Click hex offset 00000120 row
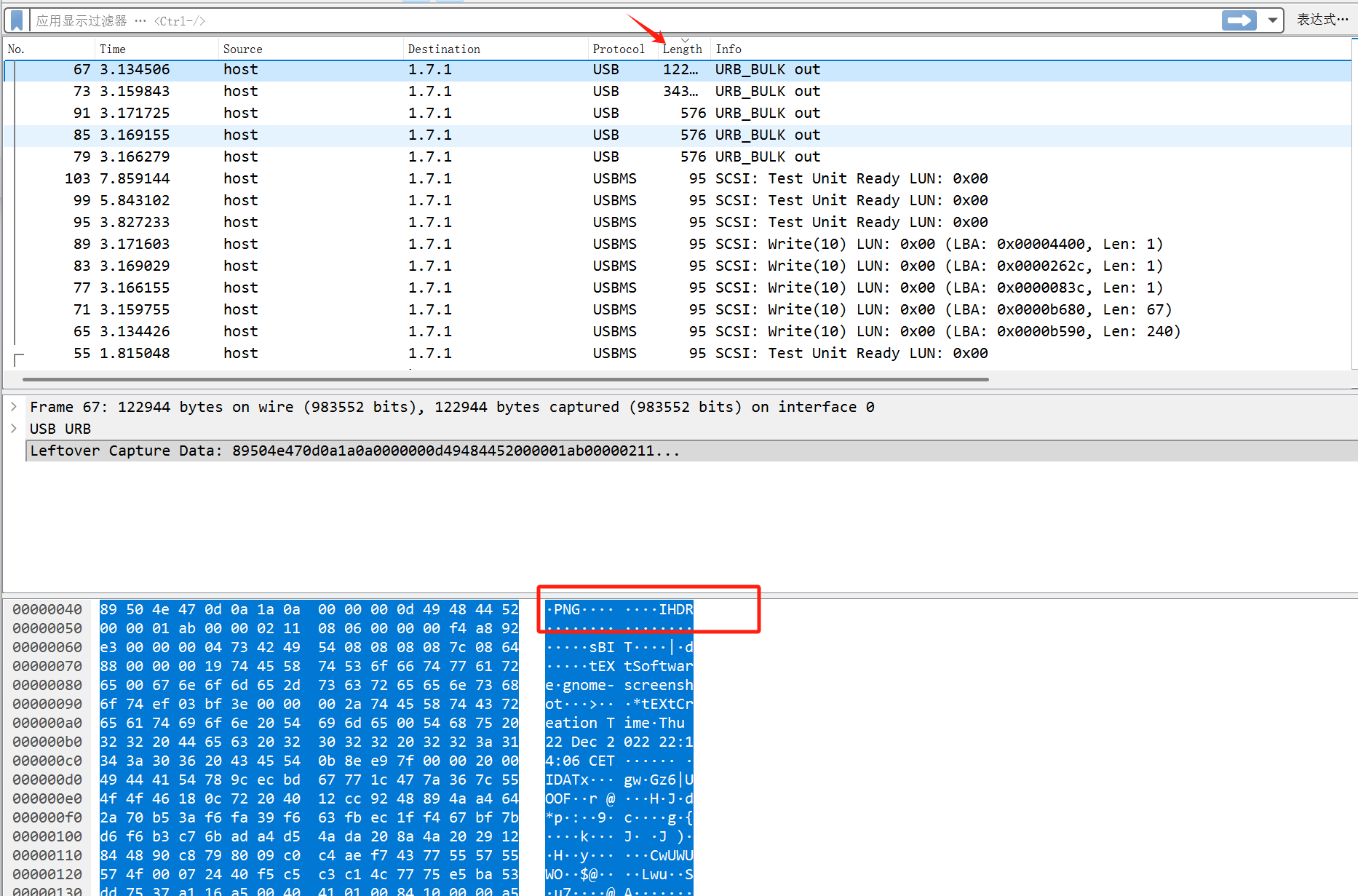 click(x=47, y=874)
